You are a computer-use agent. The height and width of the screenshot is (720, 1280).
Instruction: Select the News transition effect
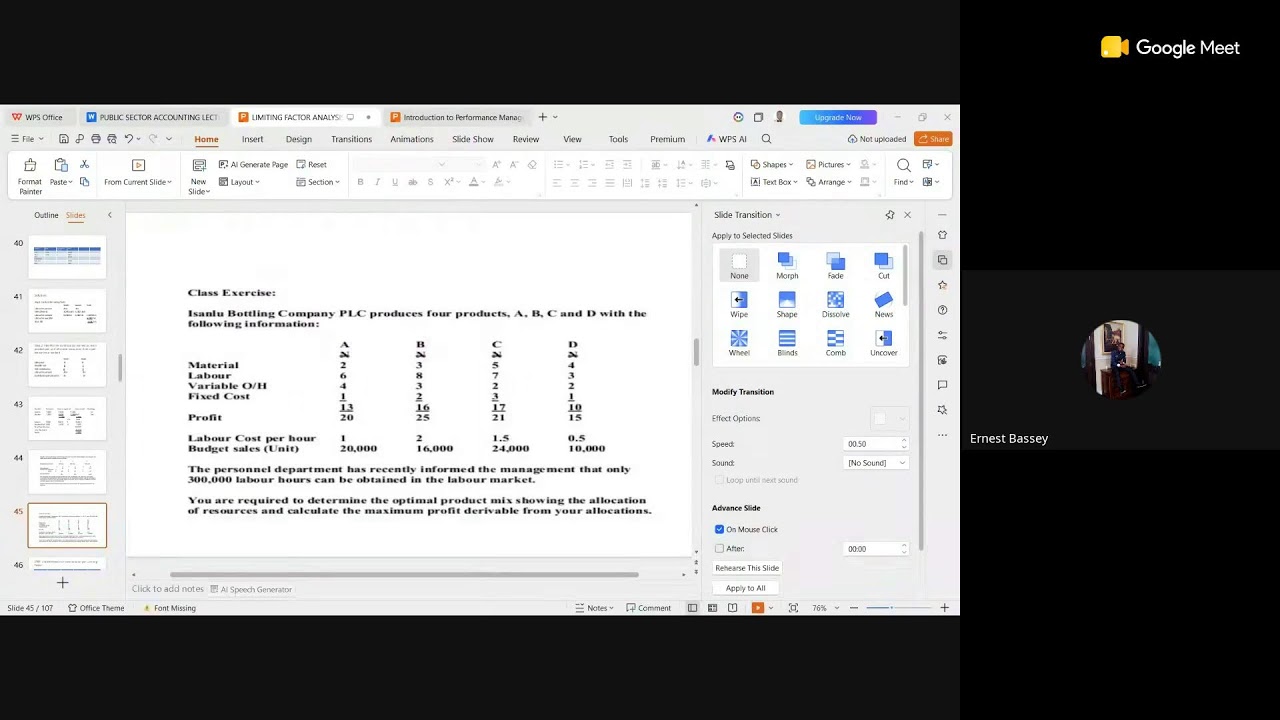pyautogui.click(x=883, y=305)
